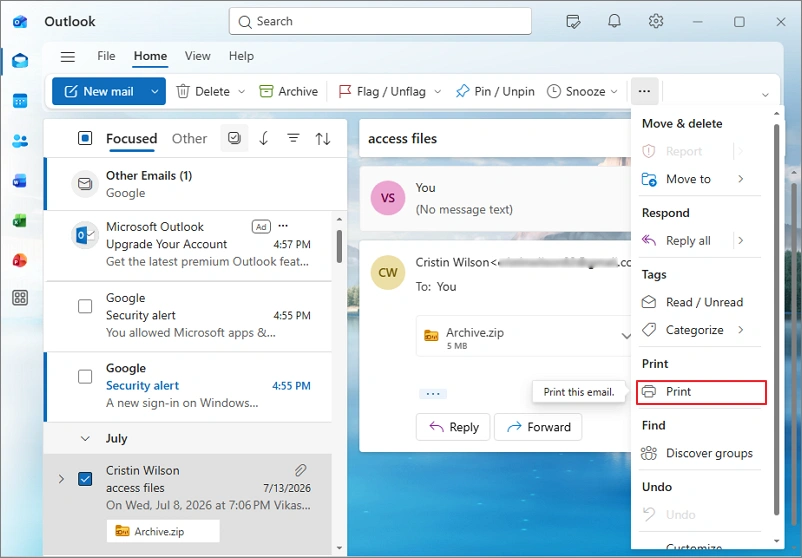This screenshot has width=802, height=558.
Task: Switch to the Other inbox tab
Action: pos(189,139)
